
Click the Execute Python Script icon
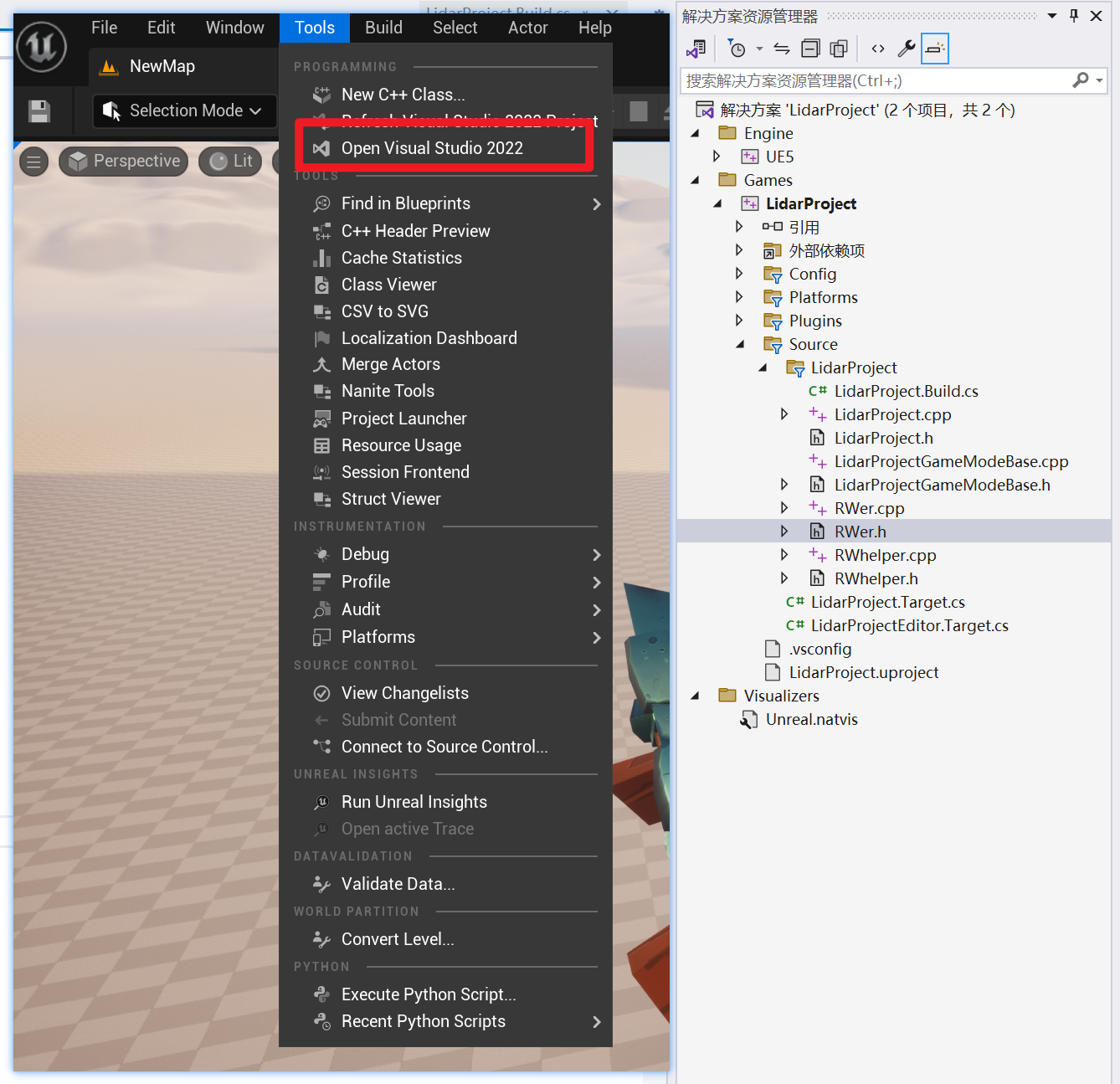[x=321, y=994]
